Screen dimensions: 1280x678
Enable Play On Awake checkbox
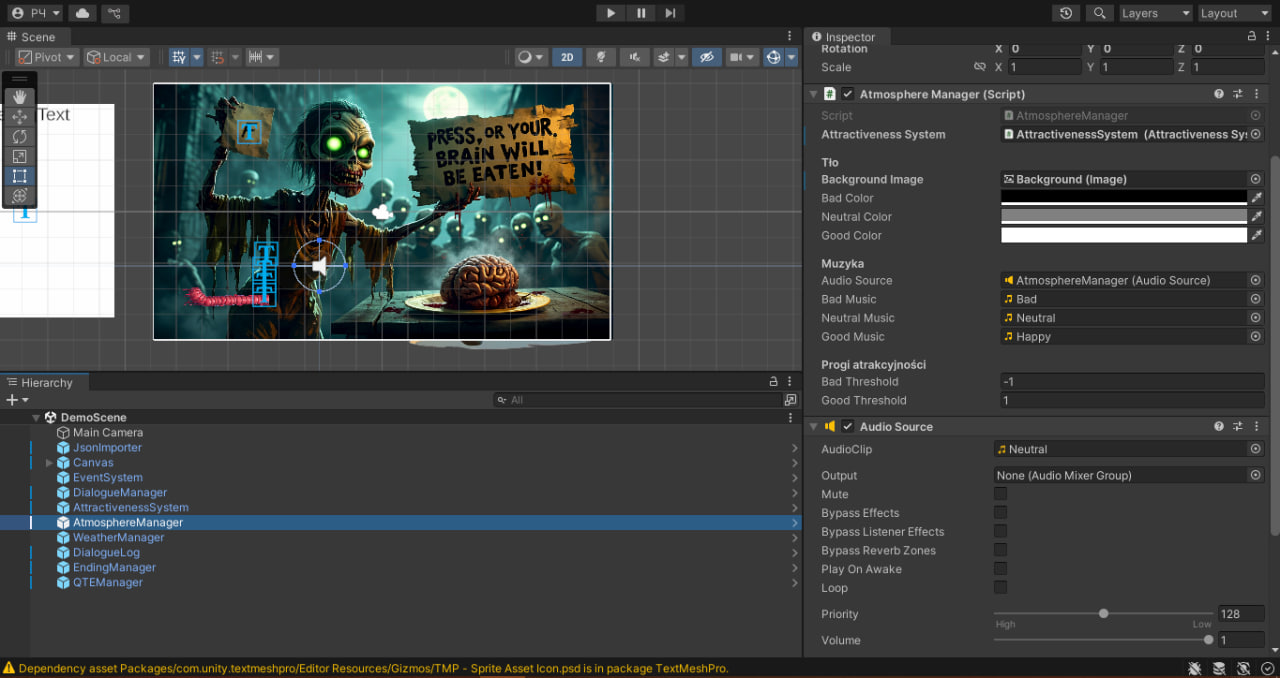pyautogui.click(x=1000, y=569)
